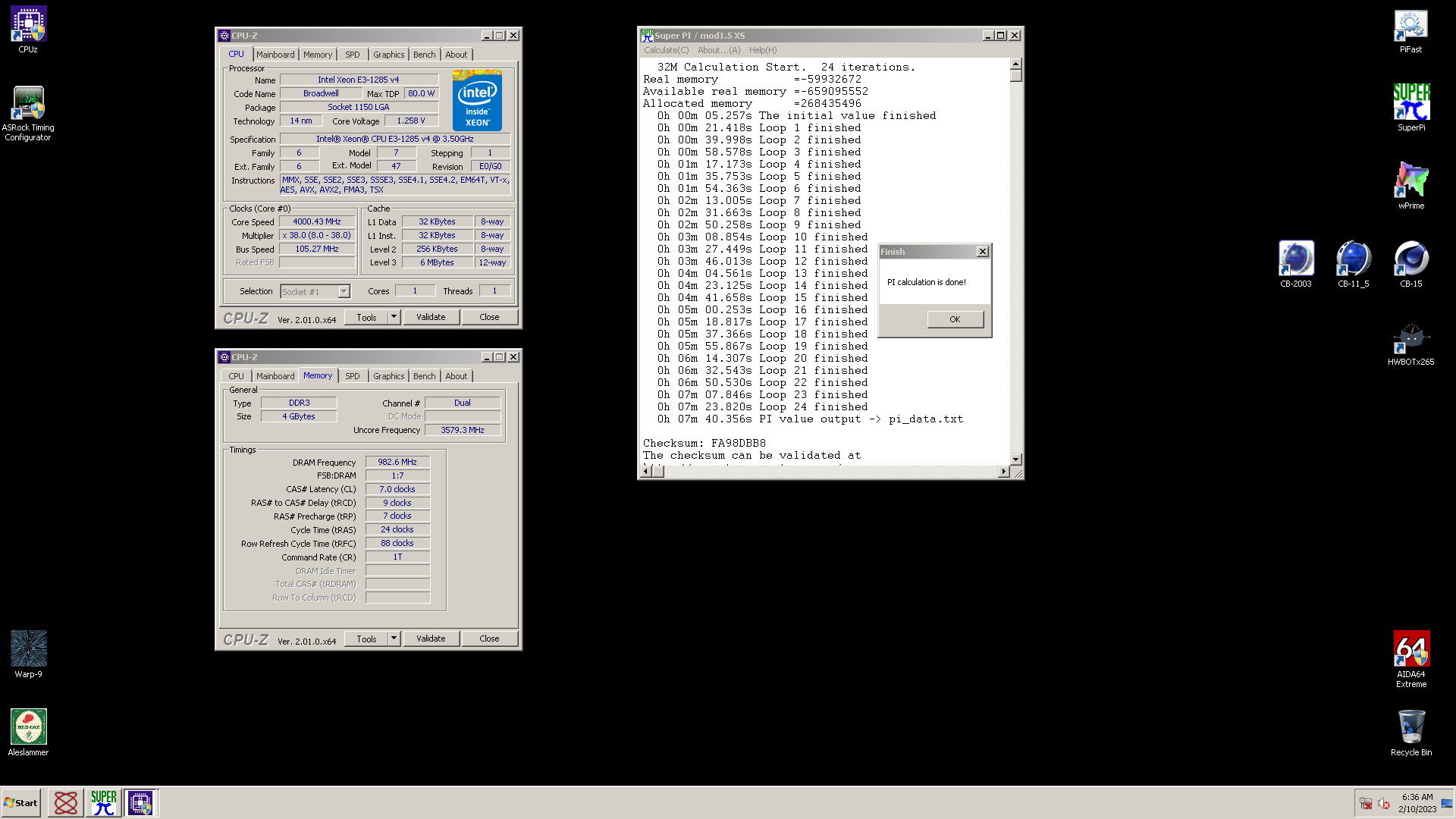
Task: Click the muted volume tray icon
Action: (x=1384, y=803)
